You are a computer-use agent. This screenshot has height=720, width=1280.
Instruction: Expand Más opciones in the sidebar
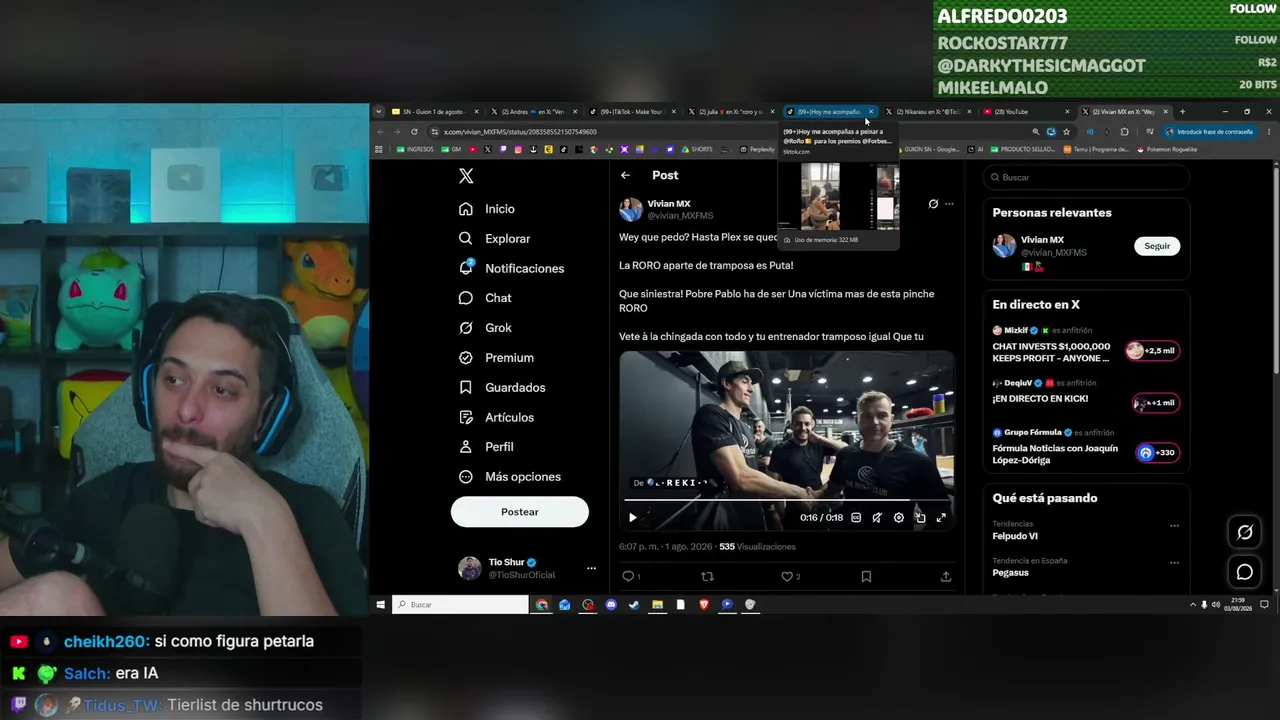pos(509,477)
